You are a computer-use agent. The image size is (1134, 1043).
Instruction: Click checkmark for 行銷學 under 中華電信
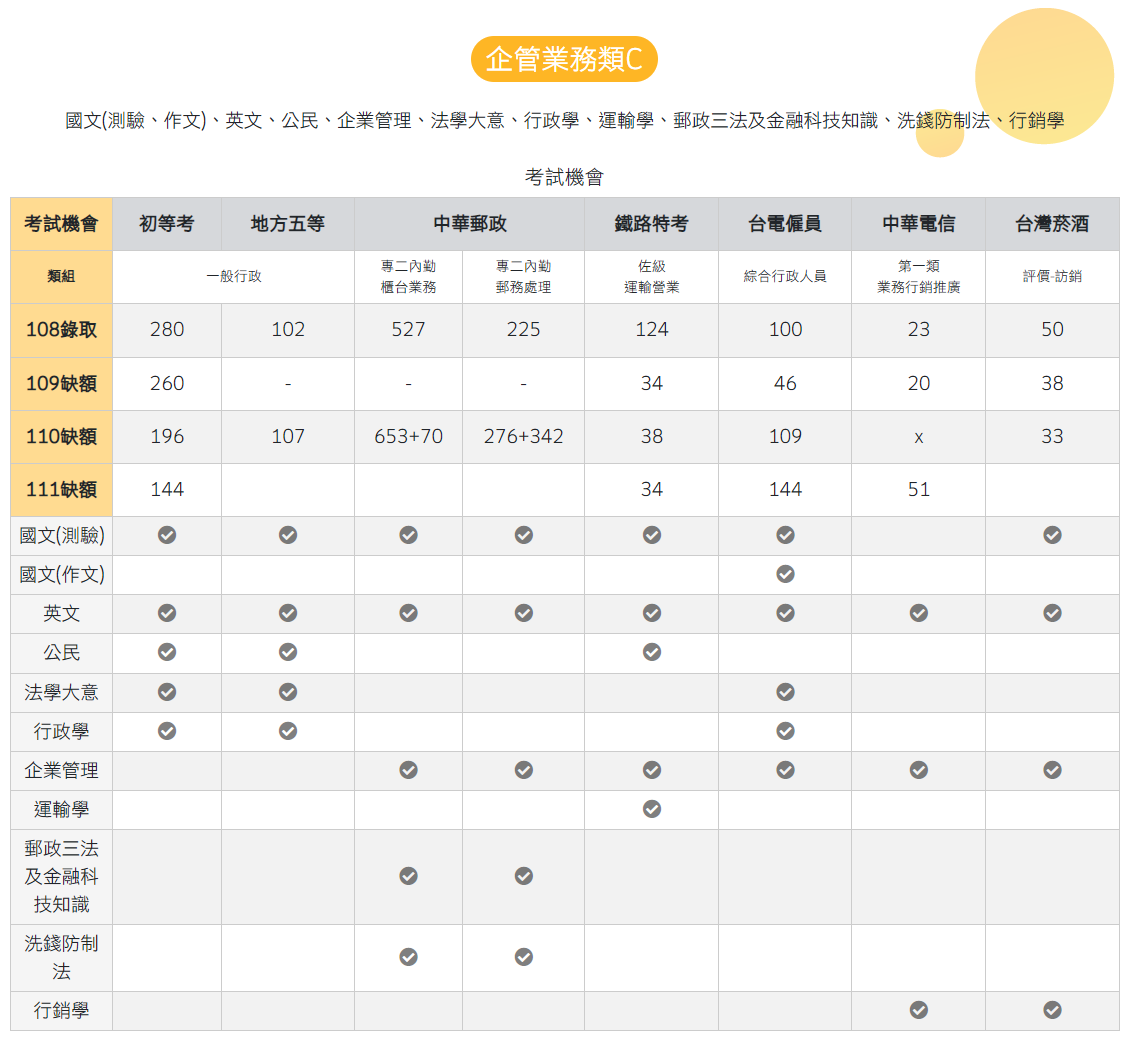pyautogui.click(x=918, y=1010)
